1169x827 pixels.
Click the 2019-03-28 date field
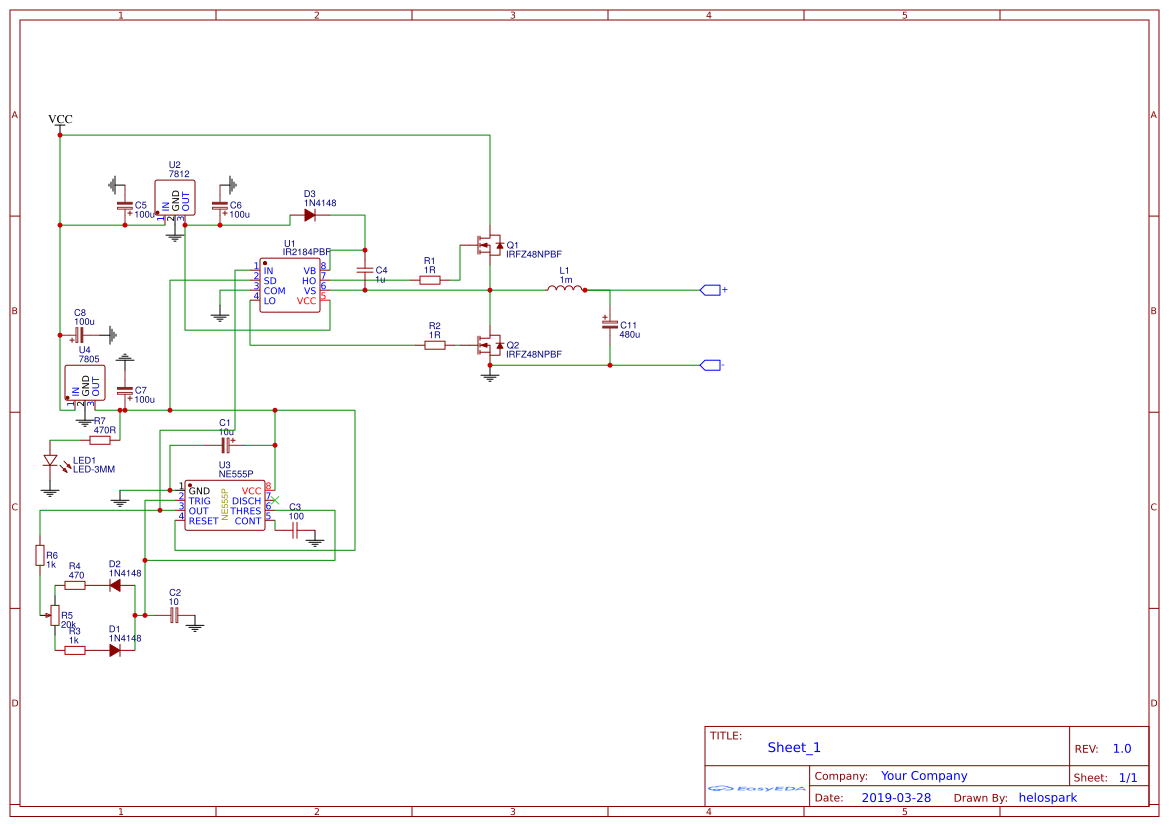(896, 798)
